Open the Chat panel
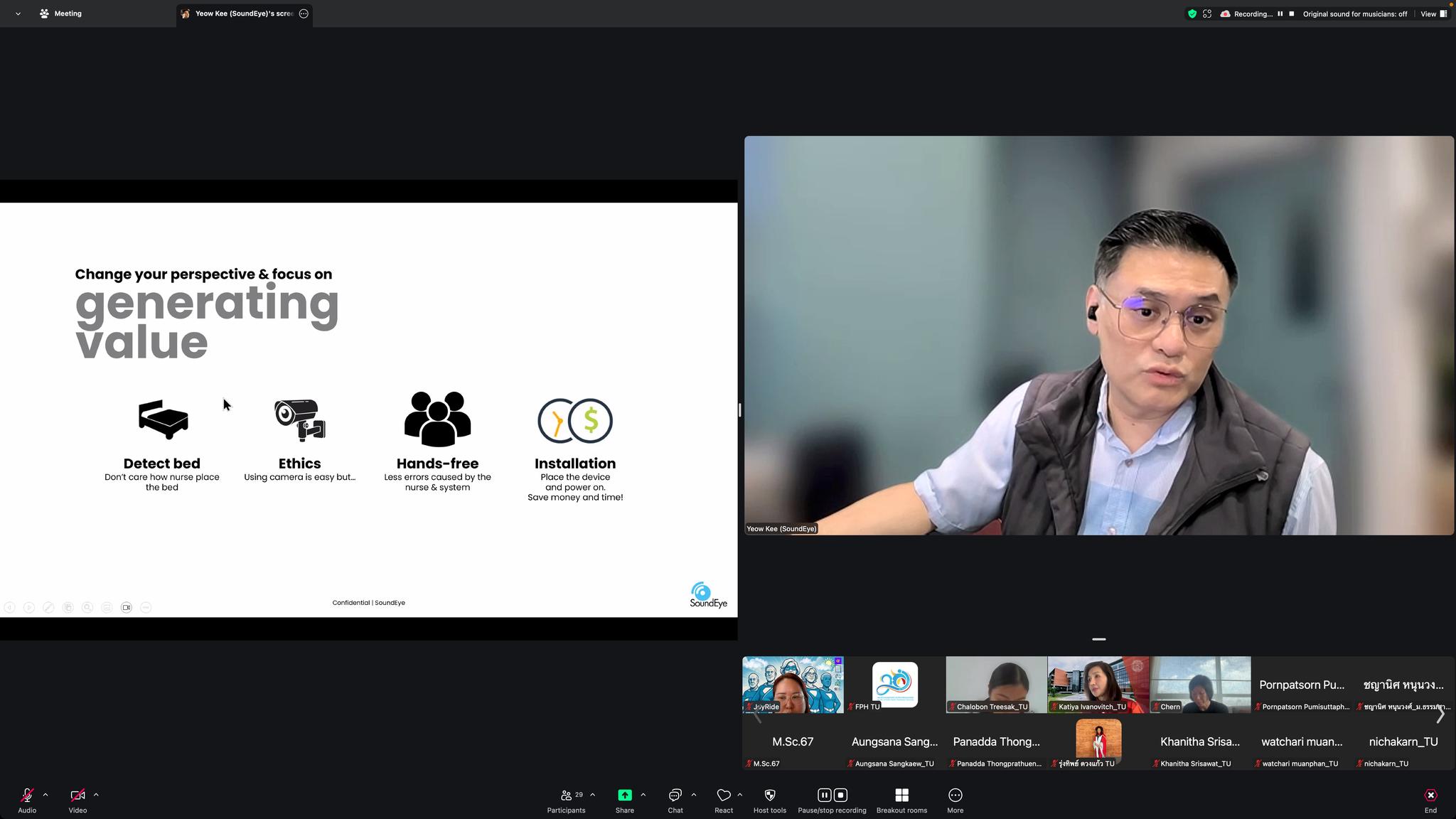Screen dimensions: 1456x819 coord(675,801)
